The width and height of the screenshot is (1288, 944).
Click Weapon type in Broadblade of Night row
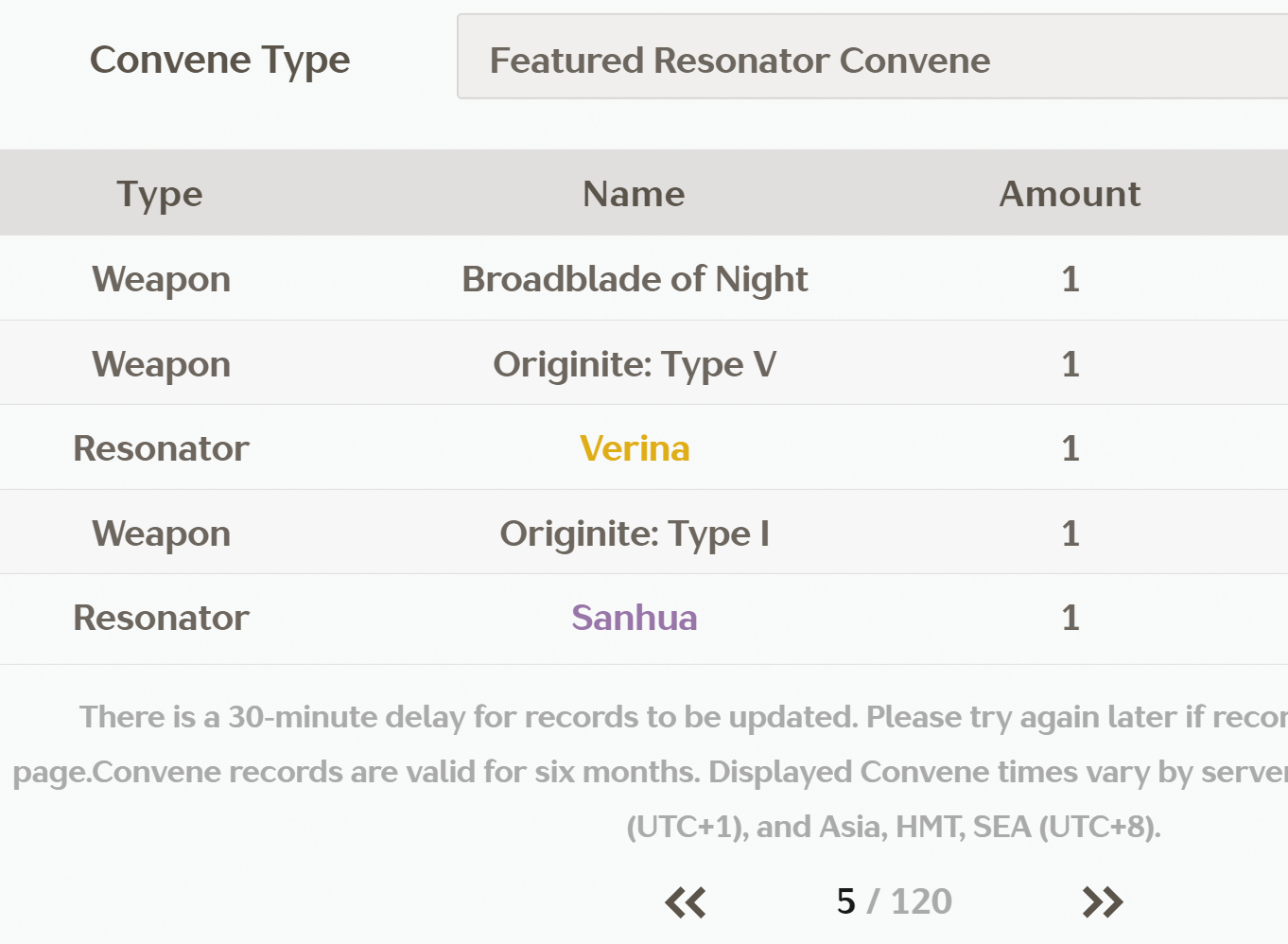coord(161,279)
